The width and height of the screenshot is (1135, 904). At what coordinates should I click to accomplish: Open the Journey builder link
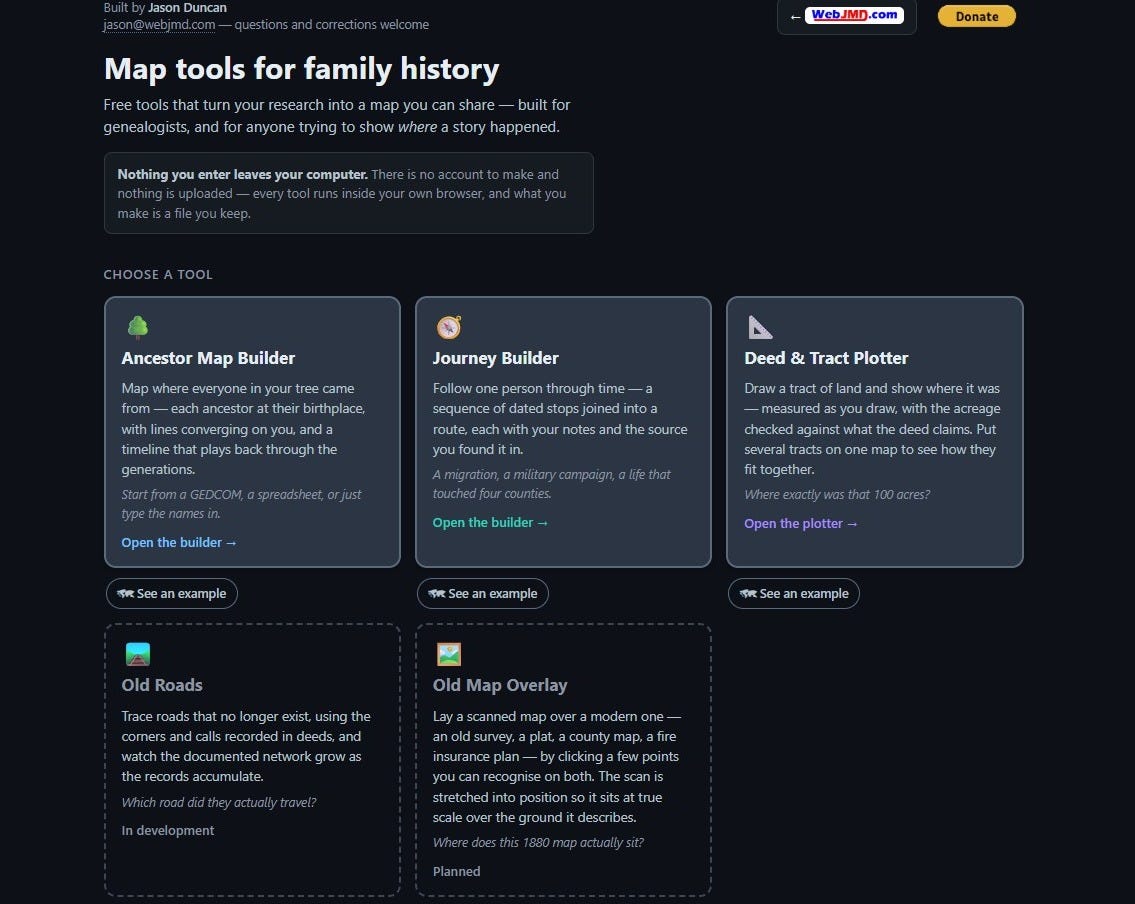click(x=490, y=522)
